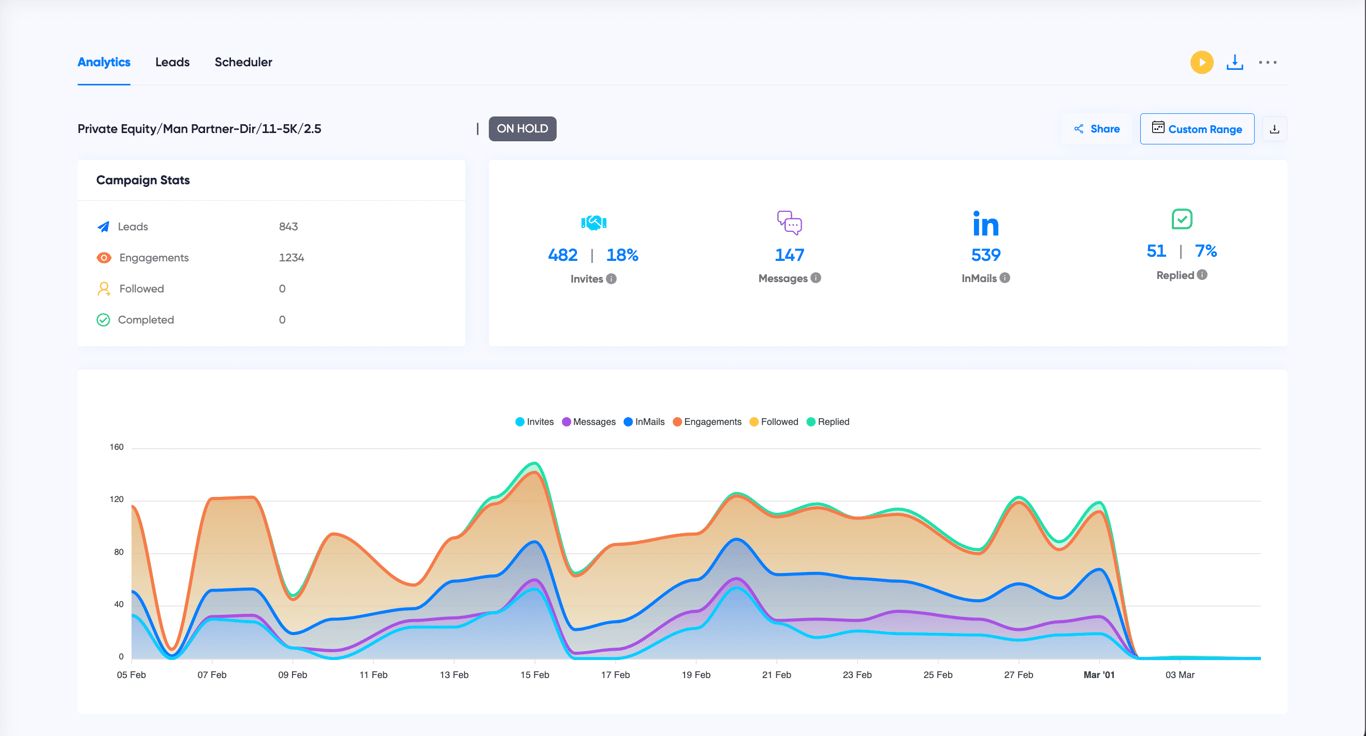This screenshot has width=1366, height=736.
Task: Switch to the Scheduler tab
Action: 243,62
